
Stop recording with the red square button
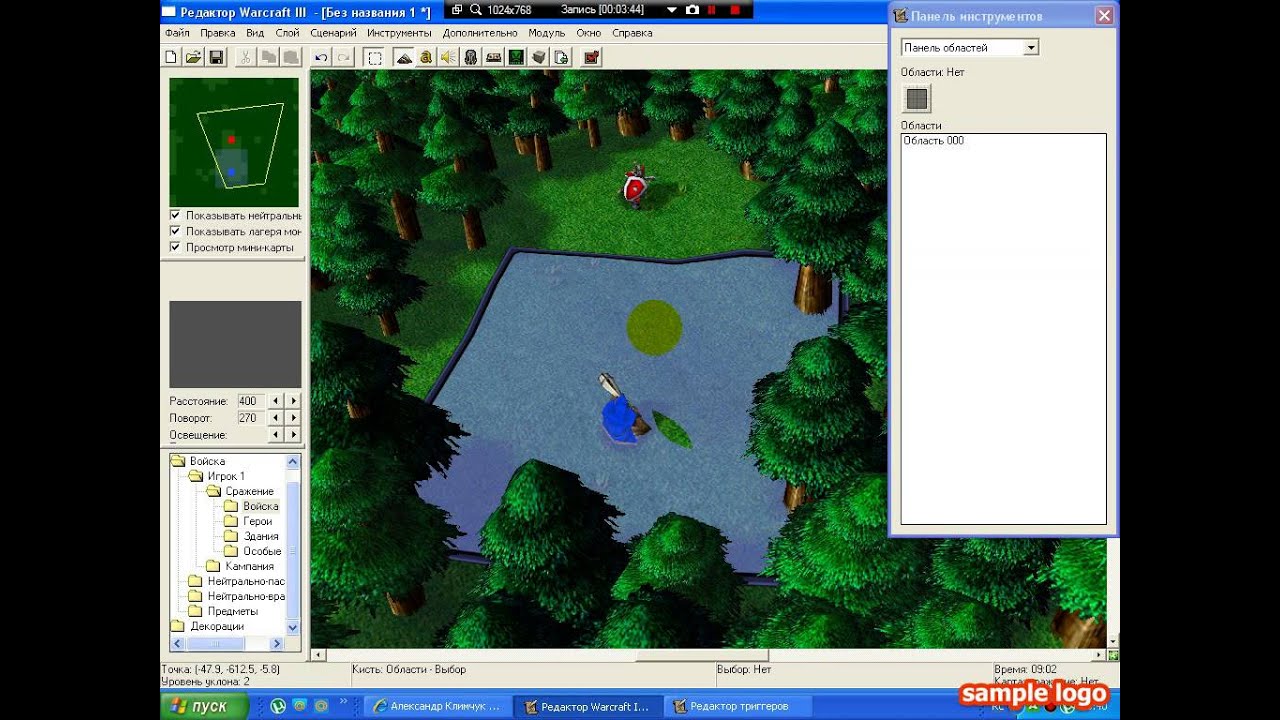[x=735, y=10]
